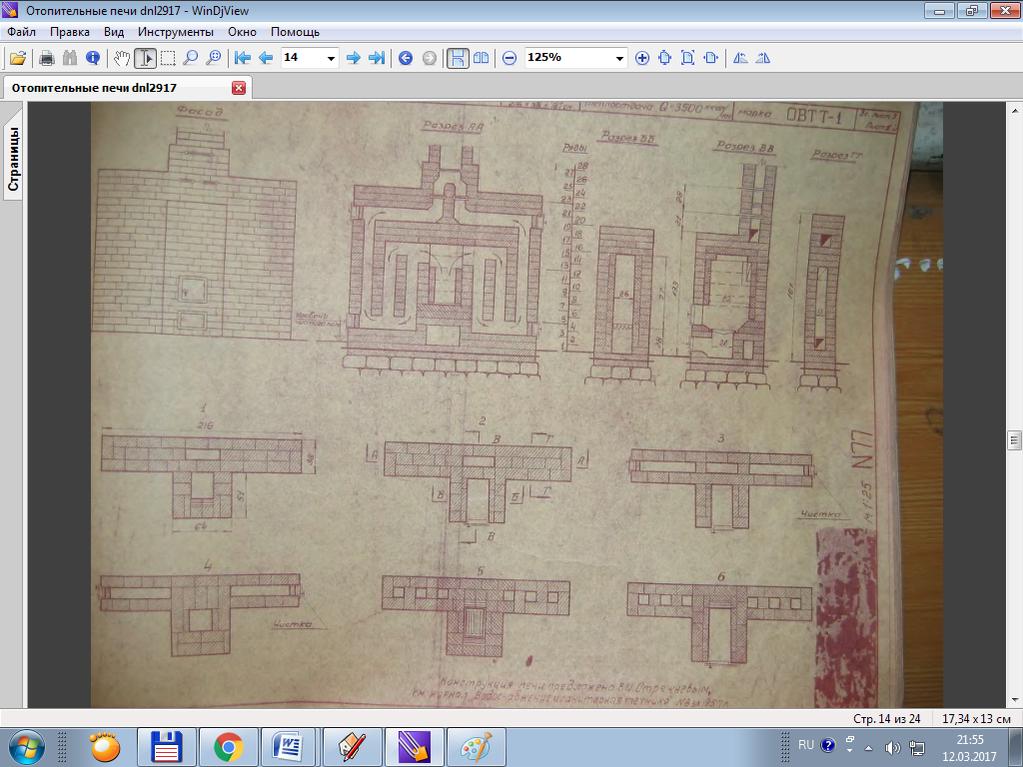Choose the rectangle Select Region tool
1023x767 pixels.
168,58
